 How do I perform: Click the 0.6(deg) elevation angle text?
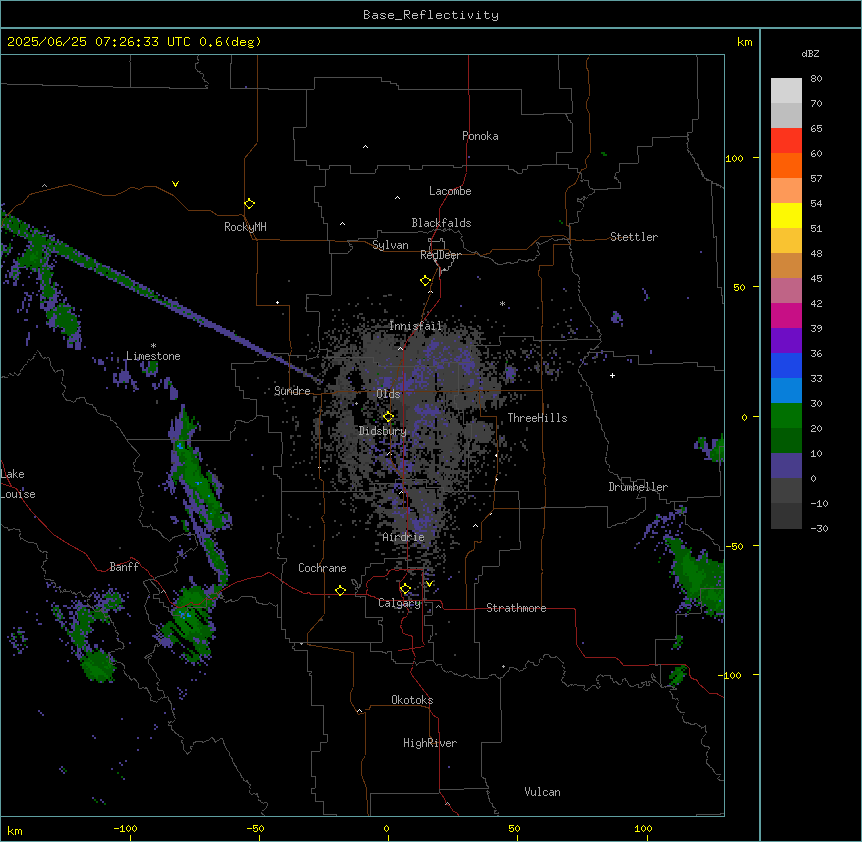click(x=230, y=42)
